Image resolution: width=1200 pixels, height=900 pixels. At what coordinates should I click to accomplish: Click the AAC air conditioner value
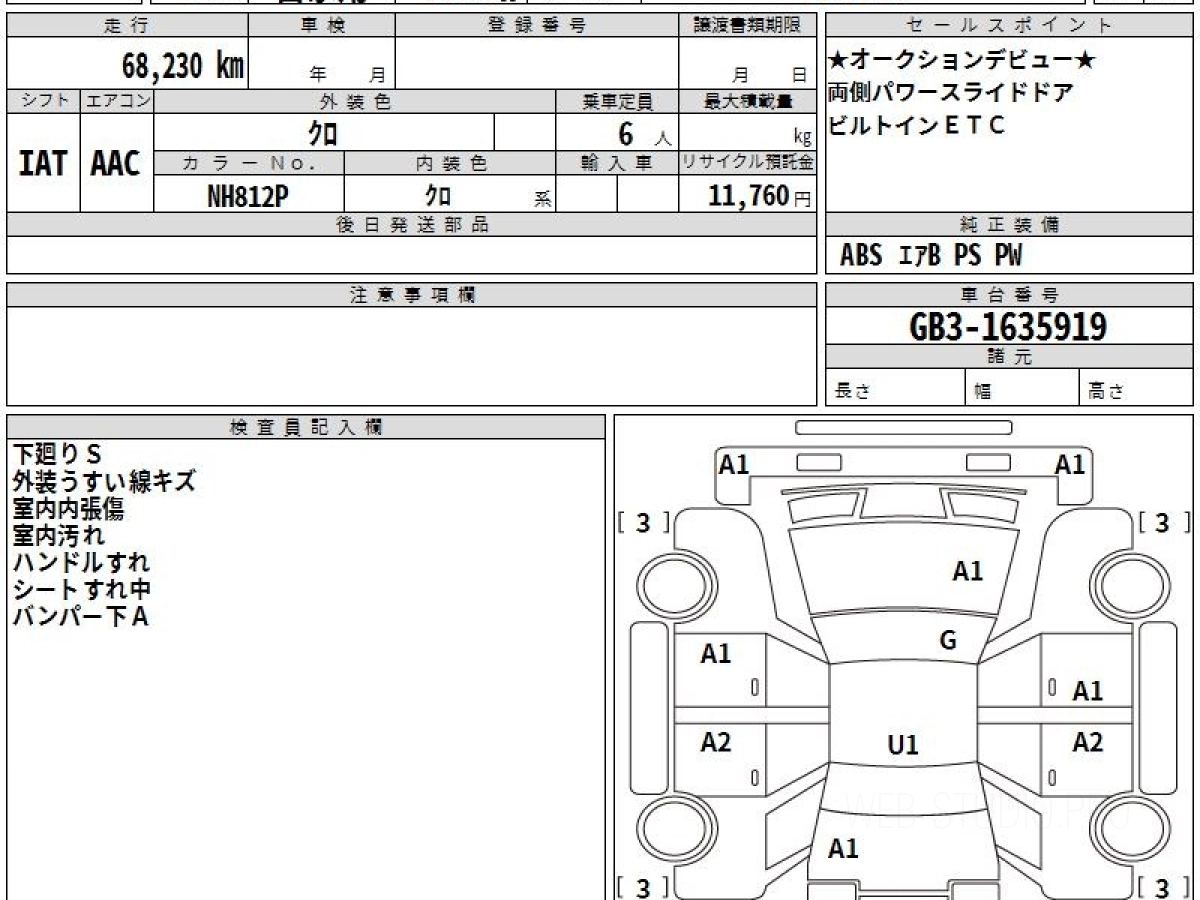pyautogui.click(x=116, y=164)
